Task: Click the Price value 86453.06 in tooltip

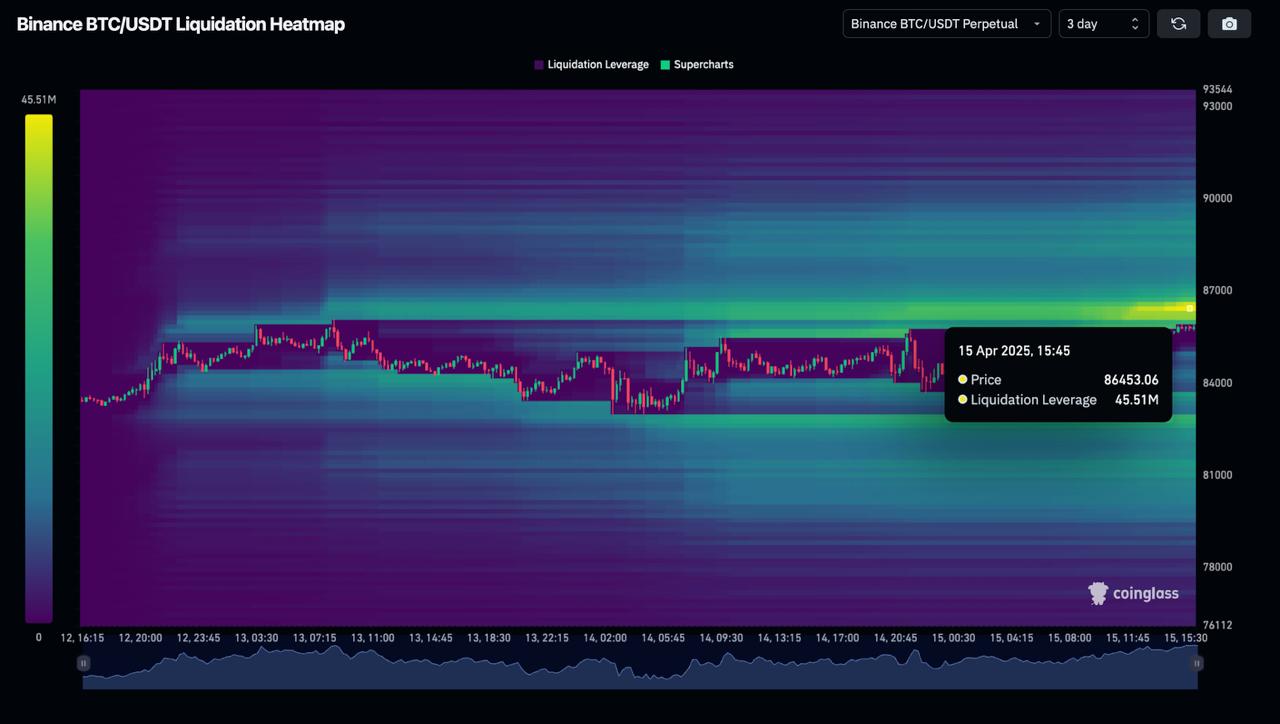Action: (1131, 380)
